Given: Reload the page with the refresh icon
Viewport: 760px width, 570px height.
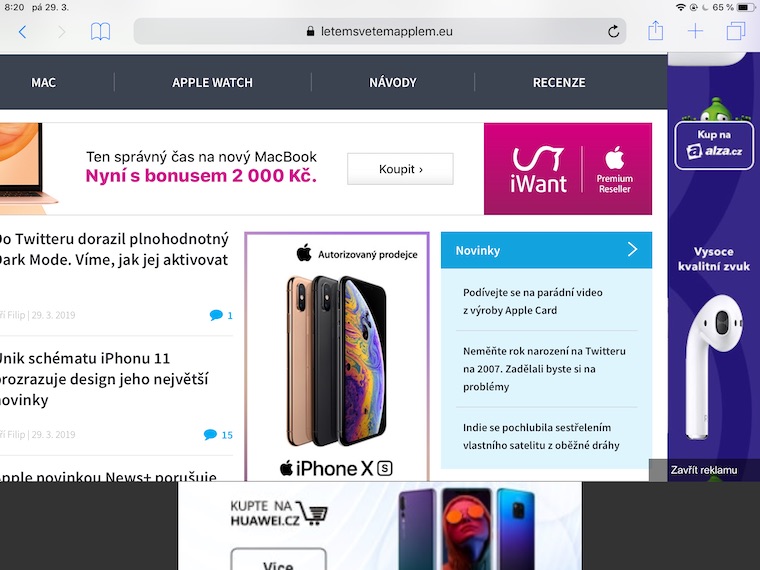Looking at the screenshot, I should coord(614,32).
